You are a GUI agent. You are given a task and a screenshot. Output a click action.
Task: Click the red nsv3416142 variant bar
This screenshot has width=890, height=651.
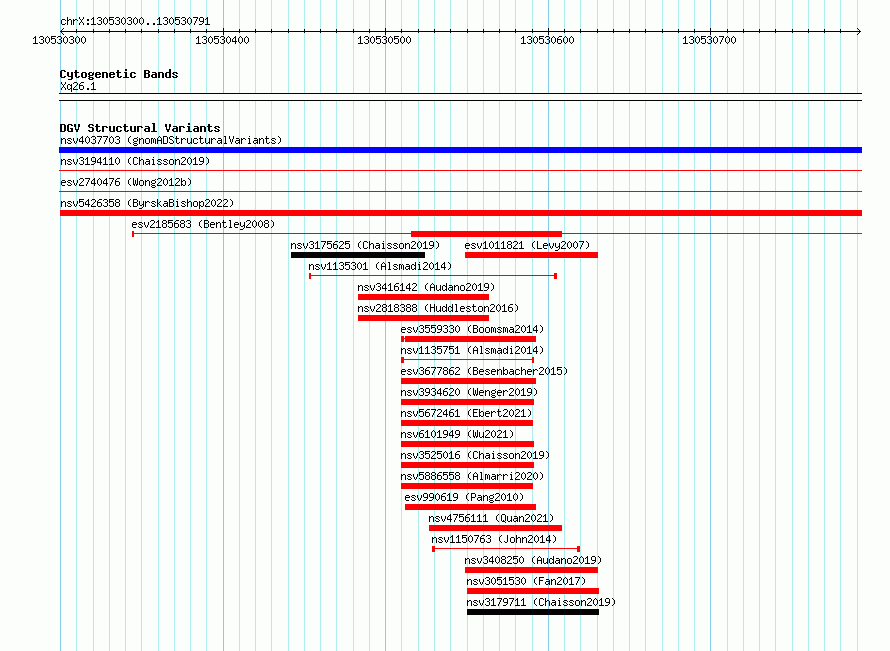tap(423, 297)
